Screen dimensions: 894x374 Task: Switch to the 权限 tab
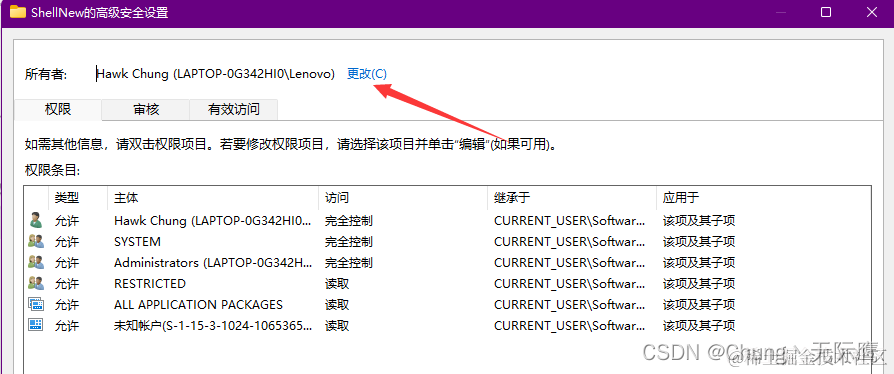58,109
